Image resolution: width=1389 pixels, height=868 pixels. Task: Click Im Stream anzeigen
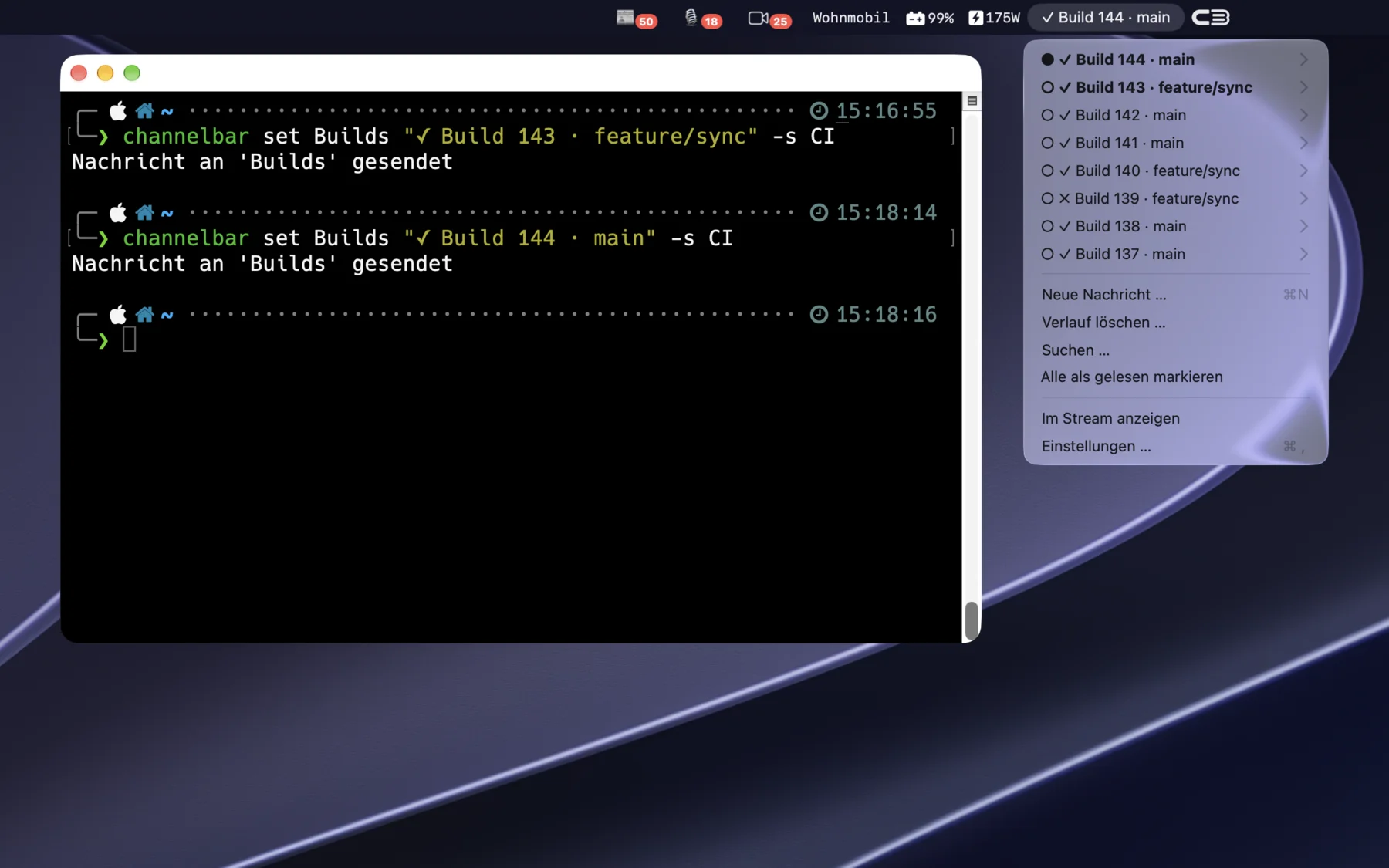1175,418
